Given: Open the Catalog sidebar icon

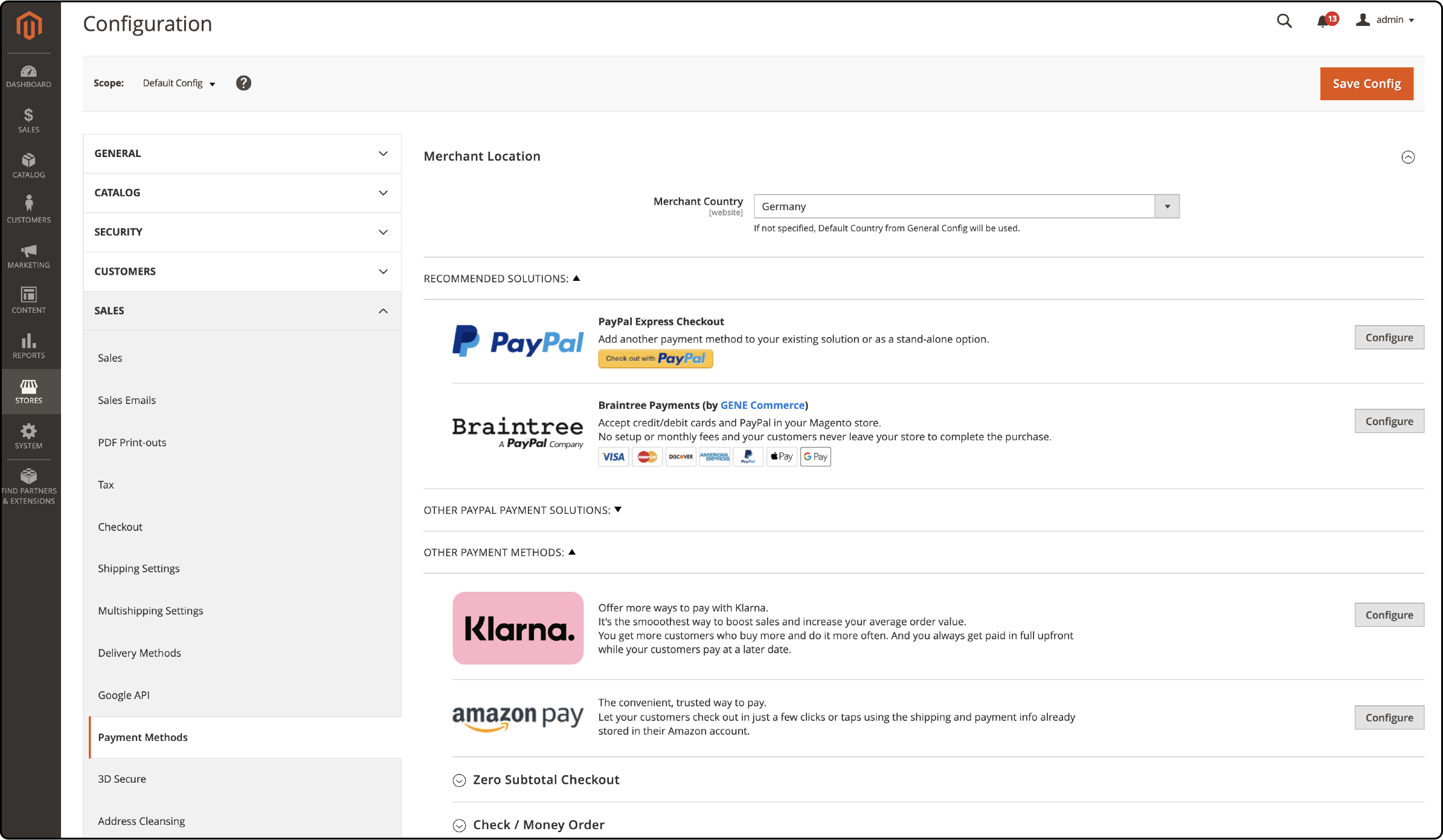Looking at the screenshot, I should pos(29,166).
